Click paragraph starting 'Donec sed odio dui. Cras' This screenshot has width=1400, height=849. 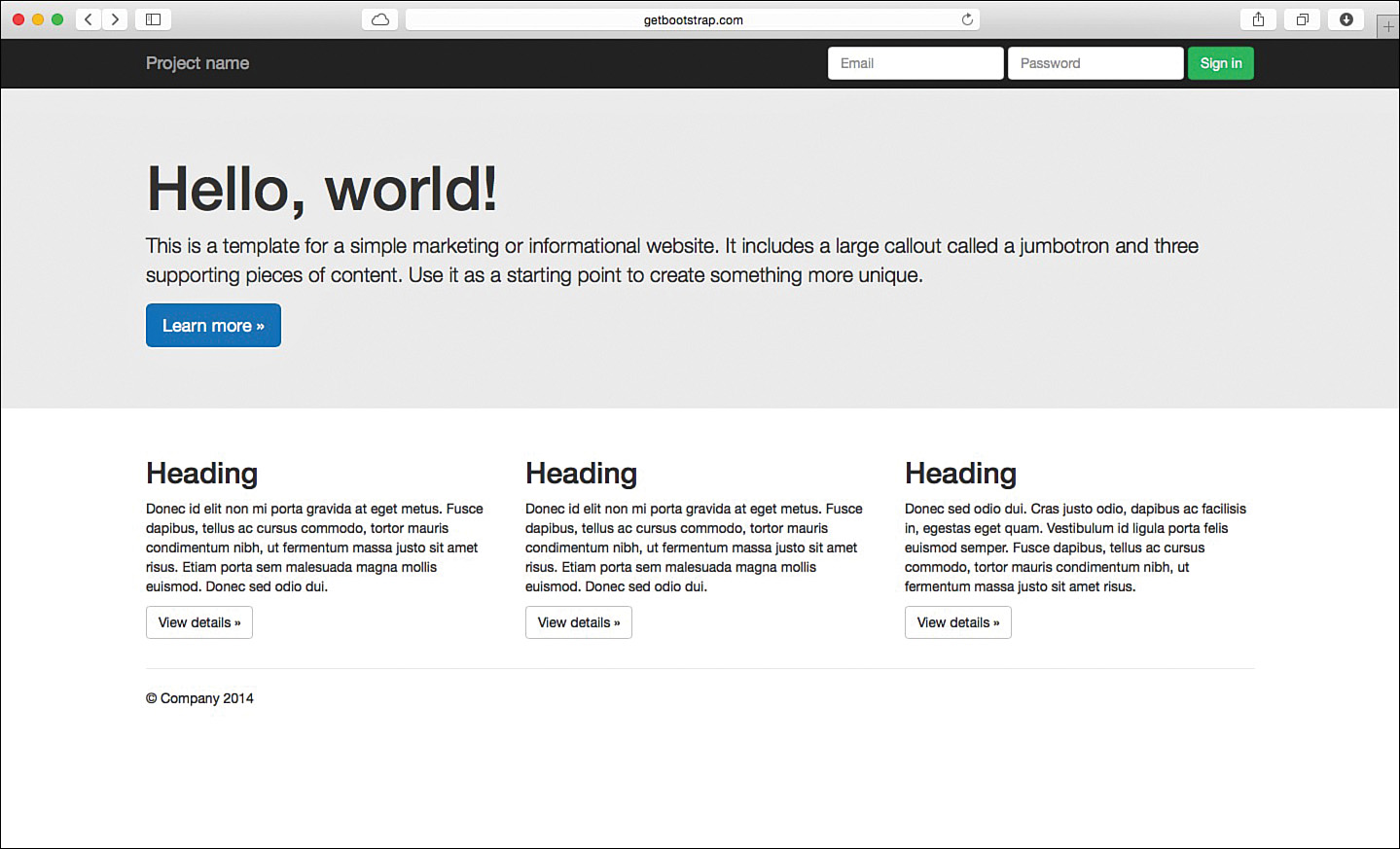tap(1075, 548)
